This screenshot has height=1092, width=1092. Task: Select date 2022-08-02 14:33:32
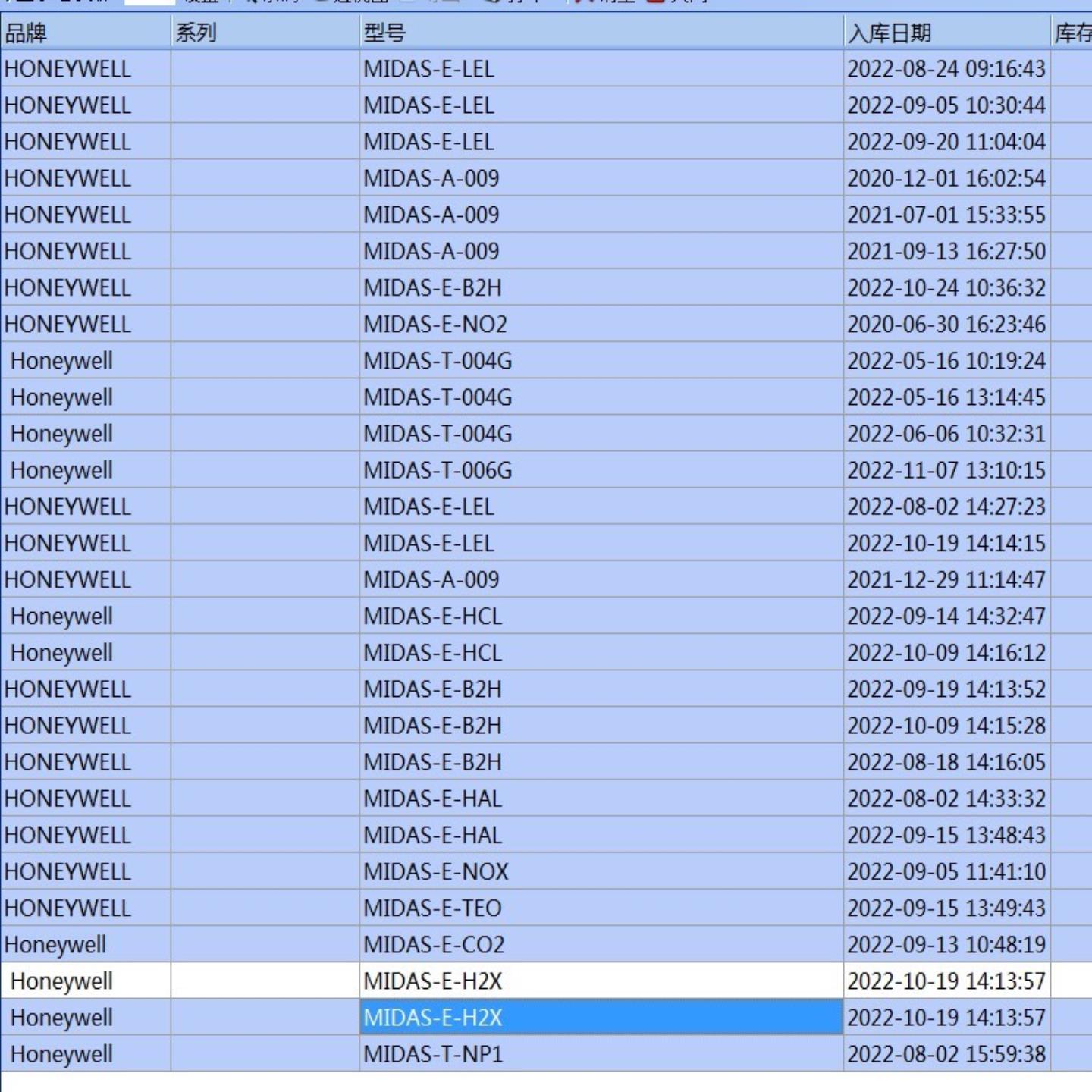947,799
